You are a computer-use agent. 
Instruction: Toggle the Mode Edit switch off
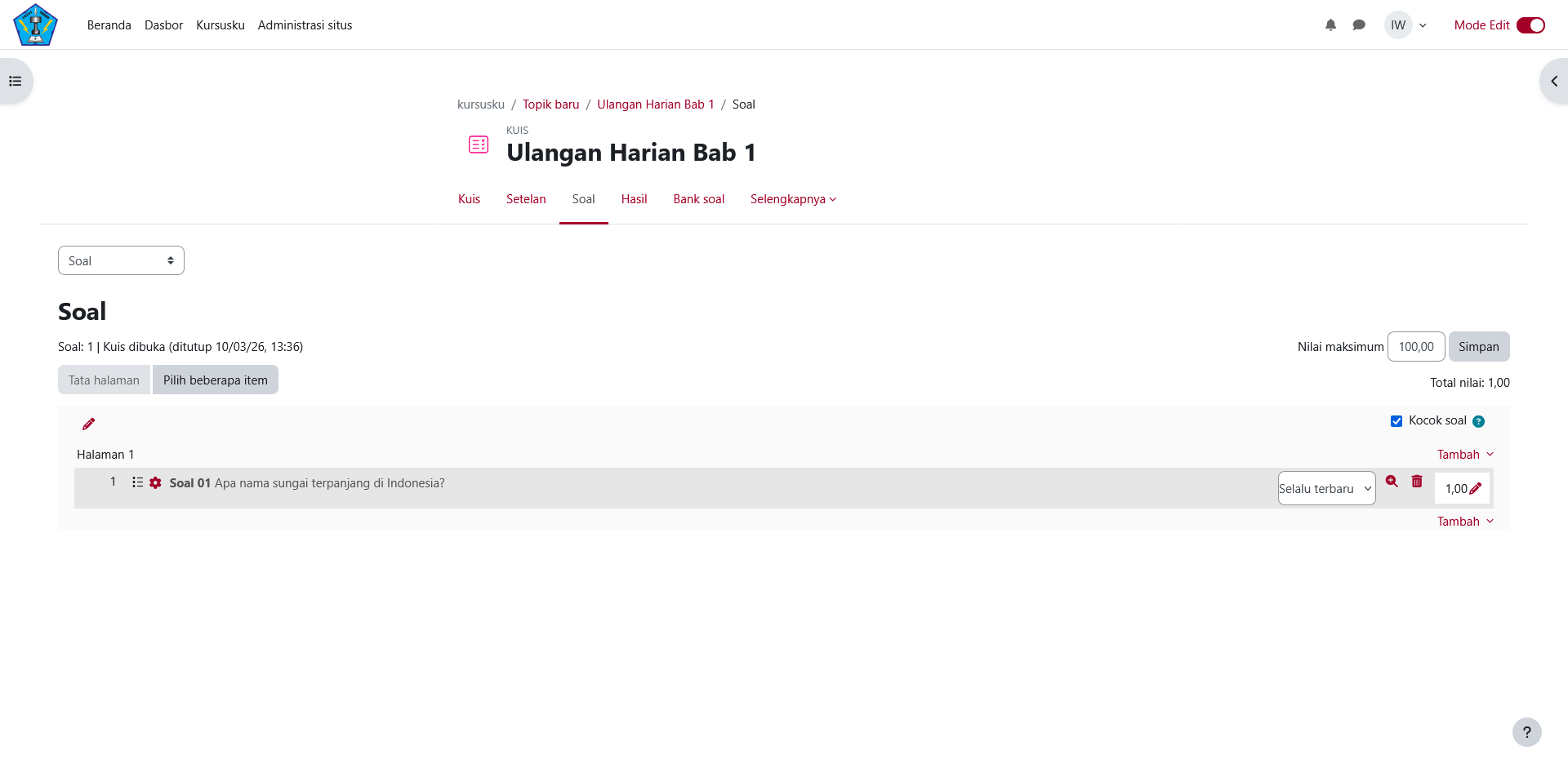(x=1530, y=25)
